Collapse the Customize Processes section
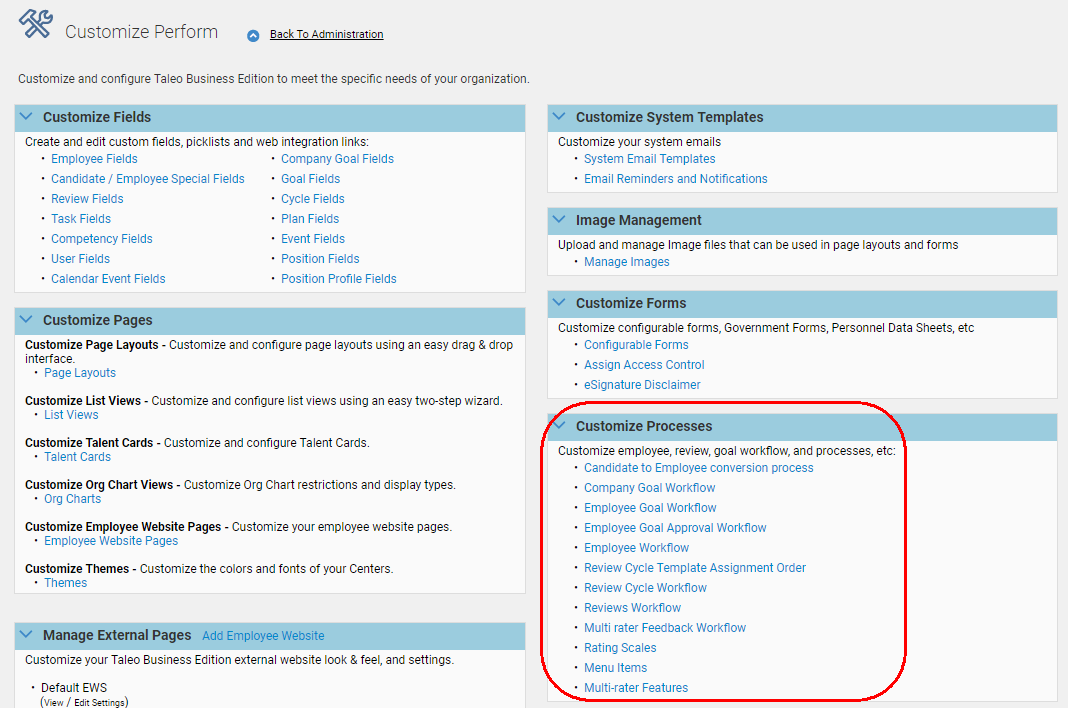This screenshot has height=708, width=1068. (x=559, y=425)
